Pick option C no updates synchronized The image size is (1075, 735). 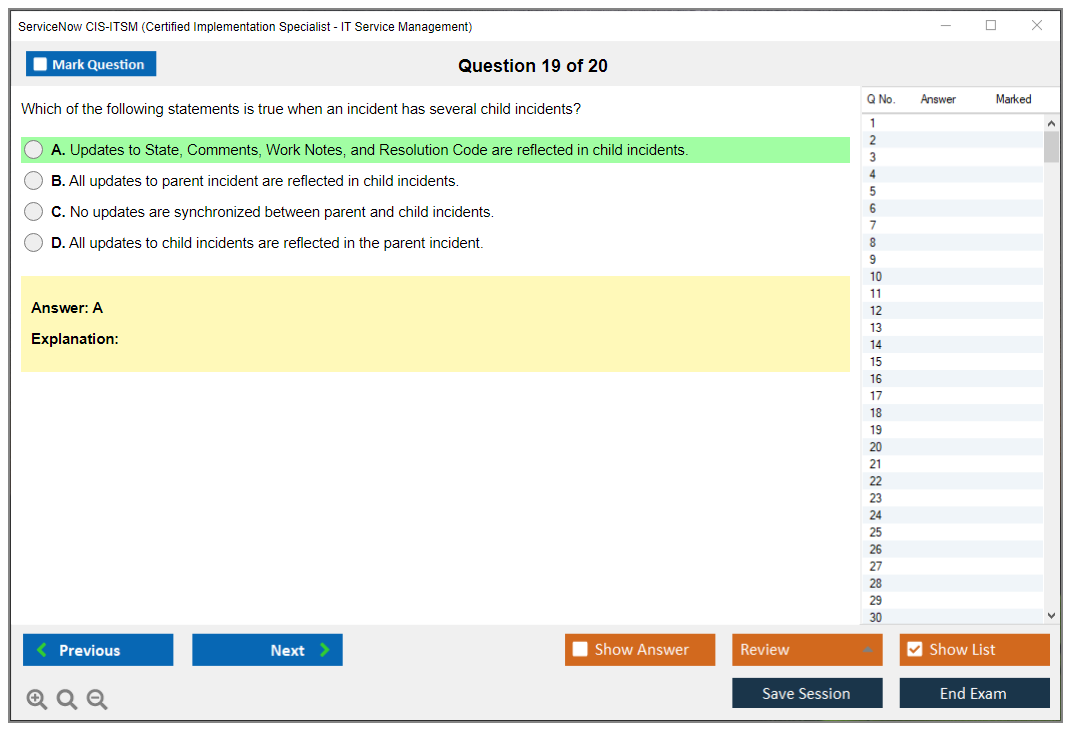[x=34, y=212]
